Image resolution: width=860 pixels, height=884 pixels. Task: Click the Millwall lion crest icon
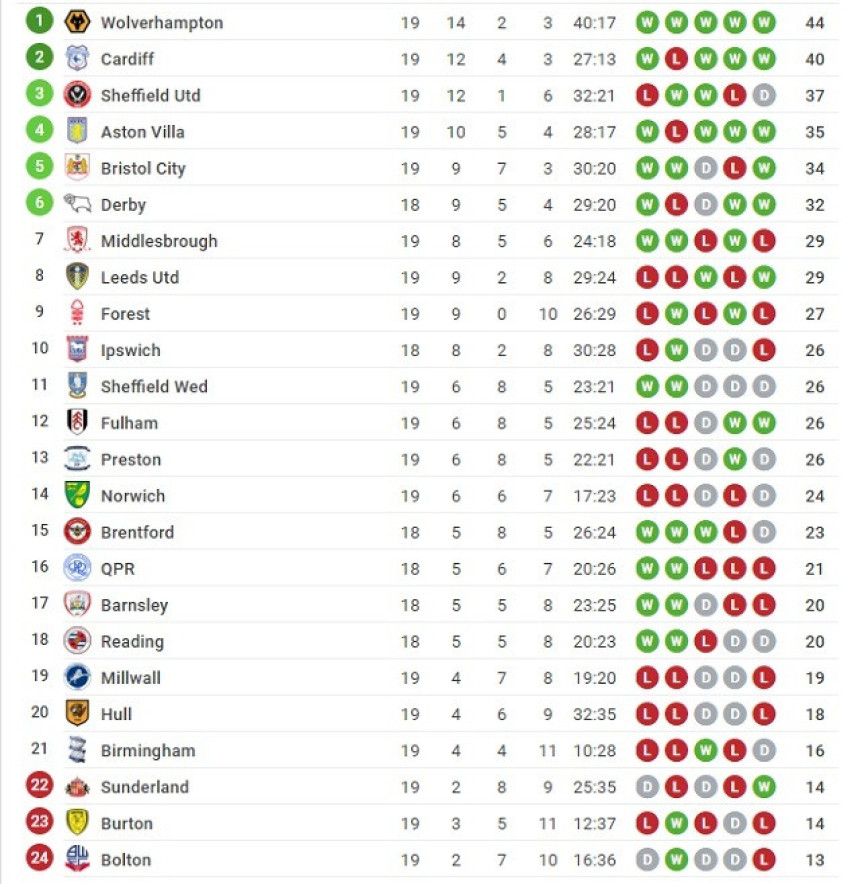(x=77, y=677)
